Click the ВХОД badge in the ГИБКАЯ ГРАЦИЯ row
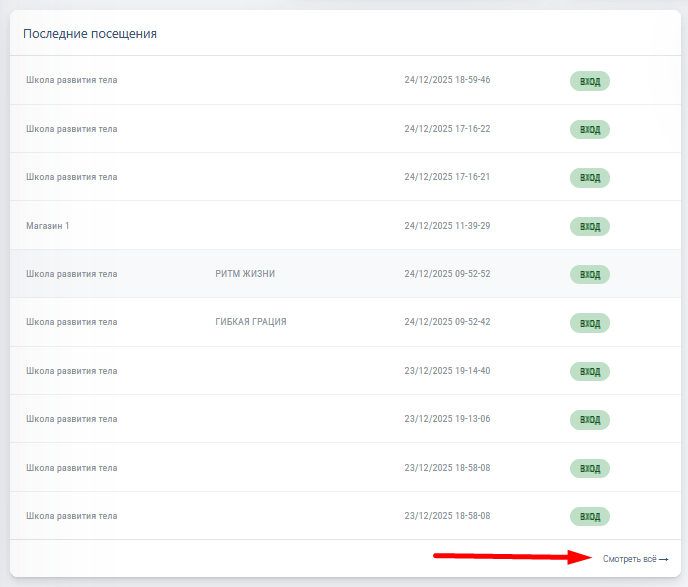This screenshot has height=587, width=688. click(x=590, y=323)
